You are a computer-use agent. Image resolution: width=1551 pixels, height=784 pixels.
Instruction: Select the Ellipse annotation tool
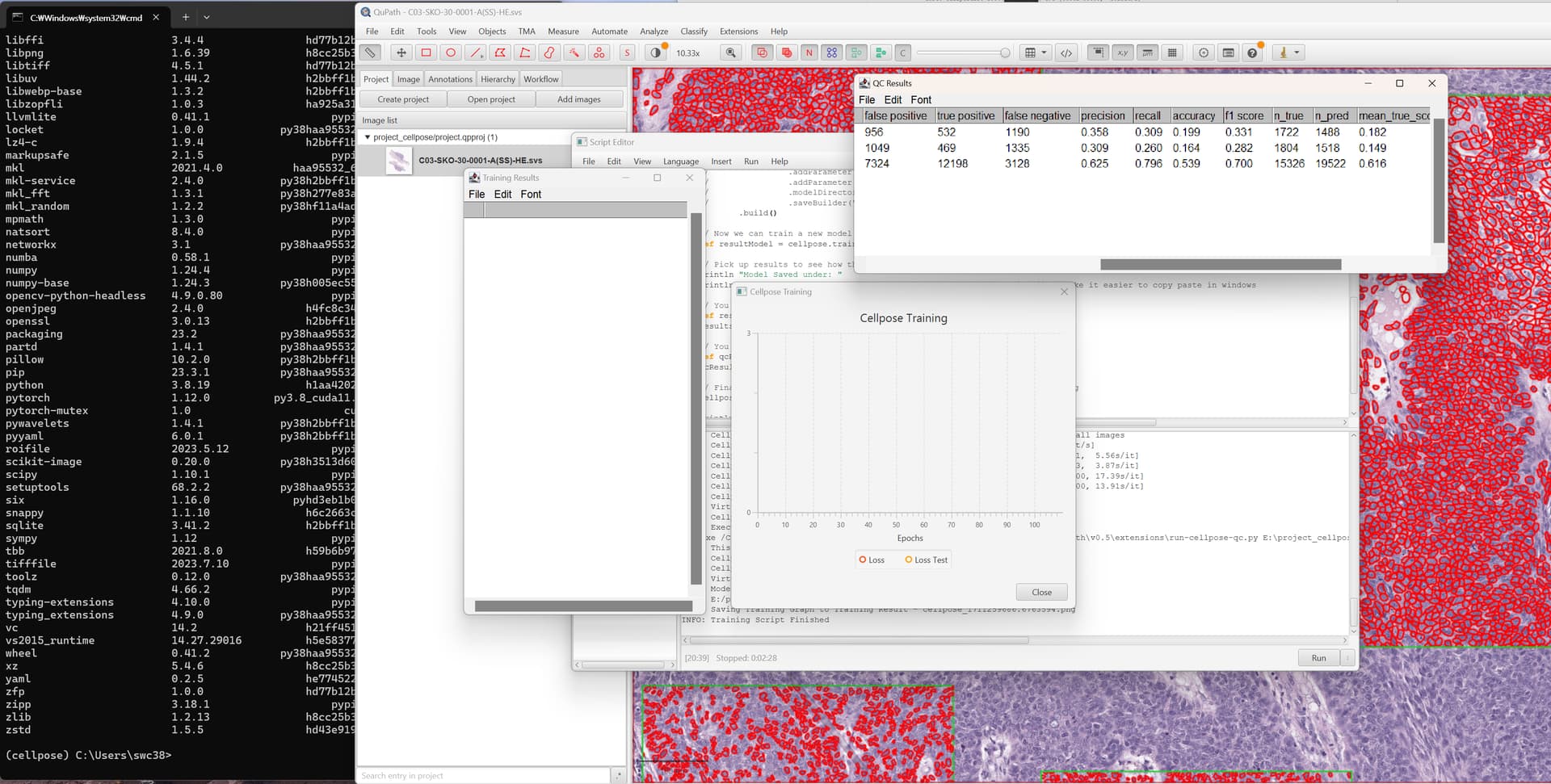(451, 52)
